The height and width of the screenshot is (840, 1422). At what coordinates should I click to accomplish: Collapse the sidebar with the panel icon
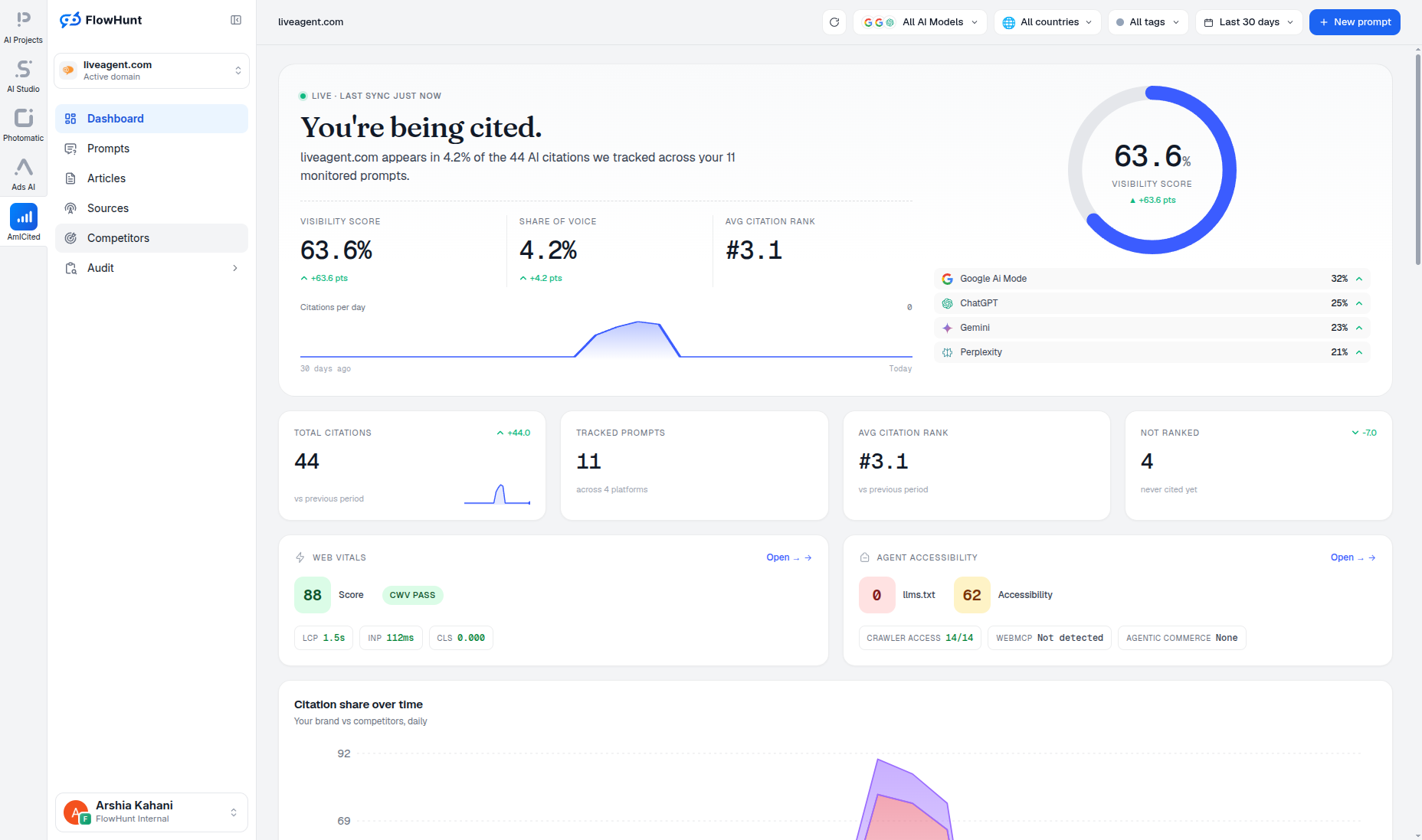point(236,20)
